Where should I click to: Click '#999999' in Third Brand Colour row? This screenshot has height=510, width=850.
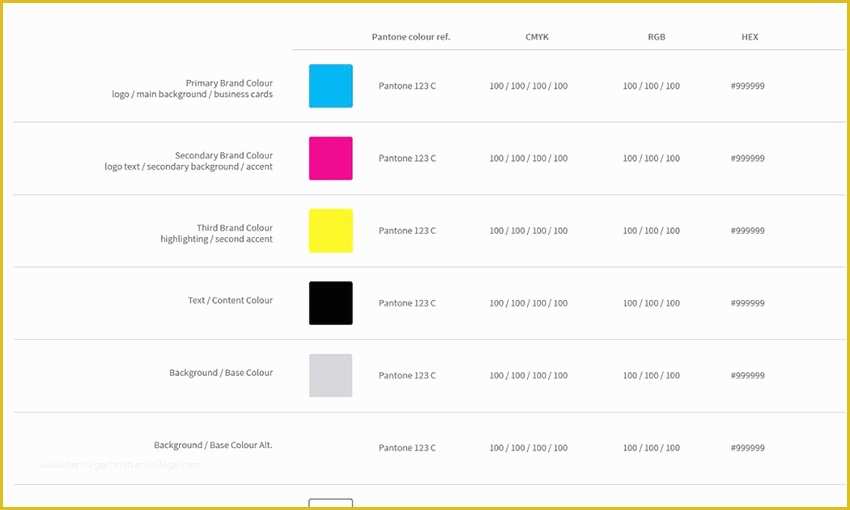(x=748, y=231)
